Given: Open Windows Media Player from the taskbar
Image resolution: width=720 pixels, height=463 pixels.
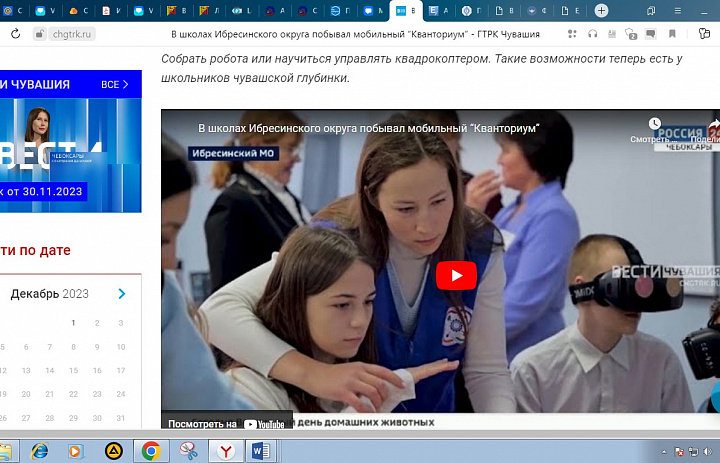Looking at the screenshot, I should tap(75, 452).
